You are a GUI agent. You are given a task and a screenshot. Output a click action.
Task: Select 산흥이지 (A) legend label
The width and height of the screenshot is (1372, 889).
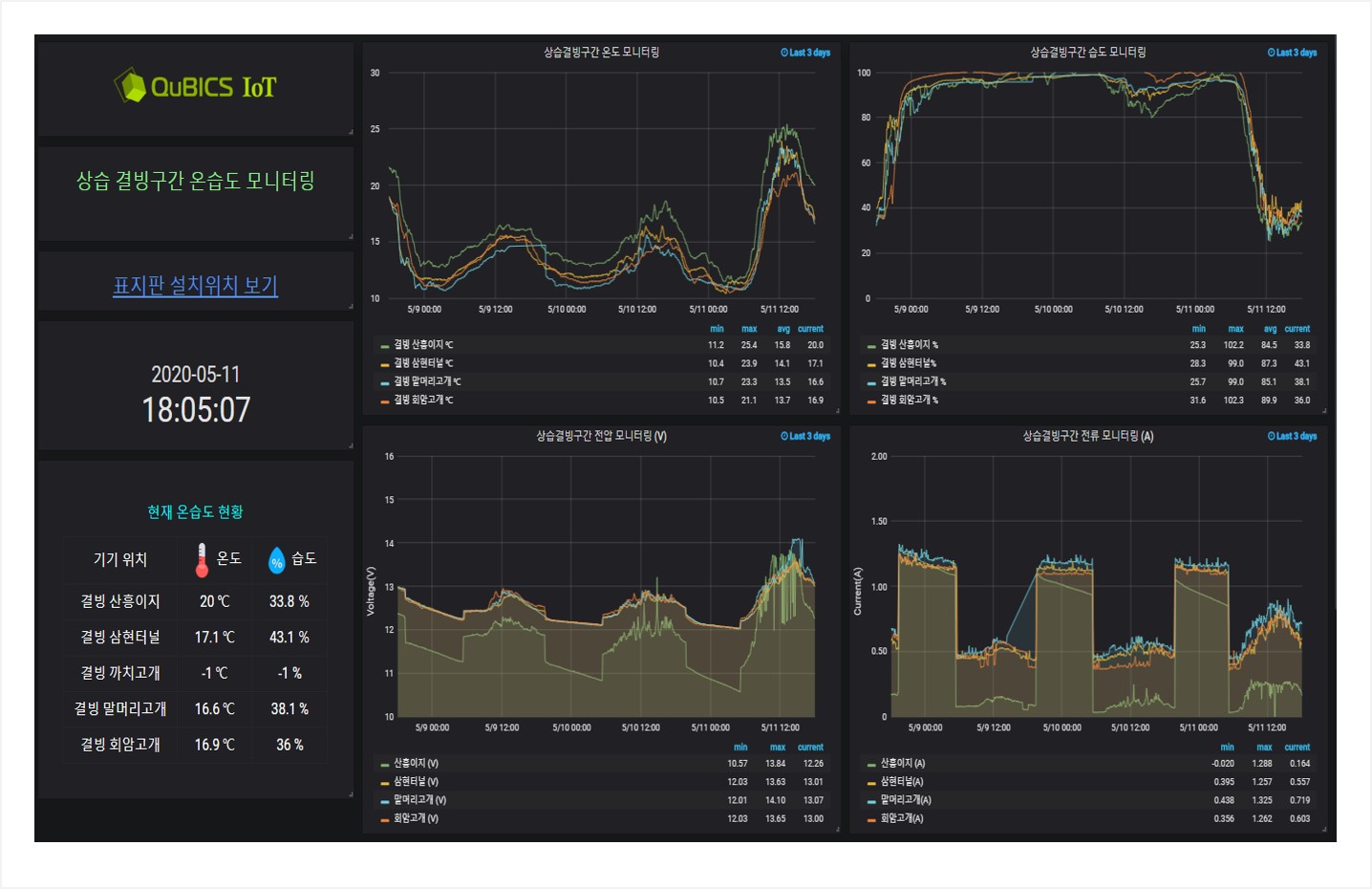[x=902, y=764]
